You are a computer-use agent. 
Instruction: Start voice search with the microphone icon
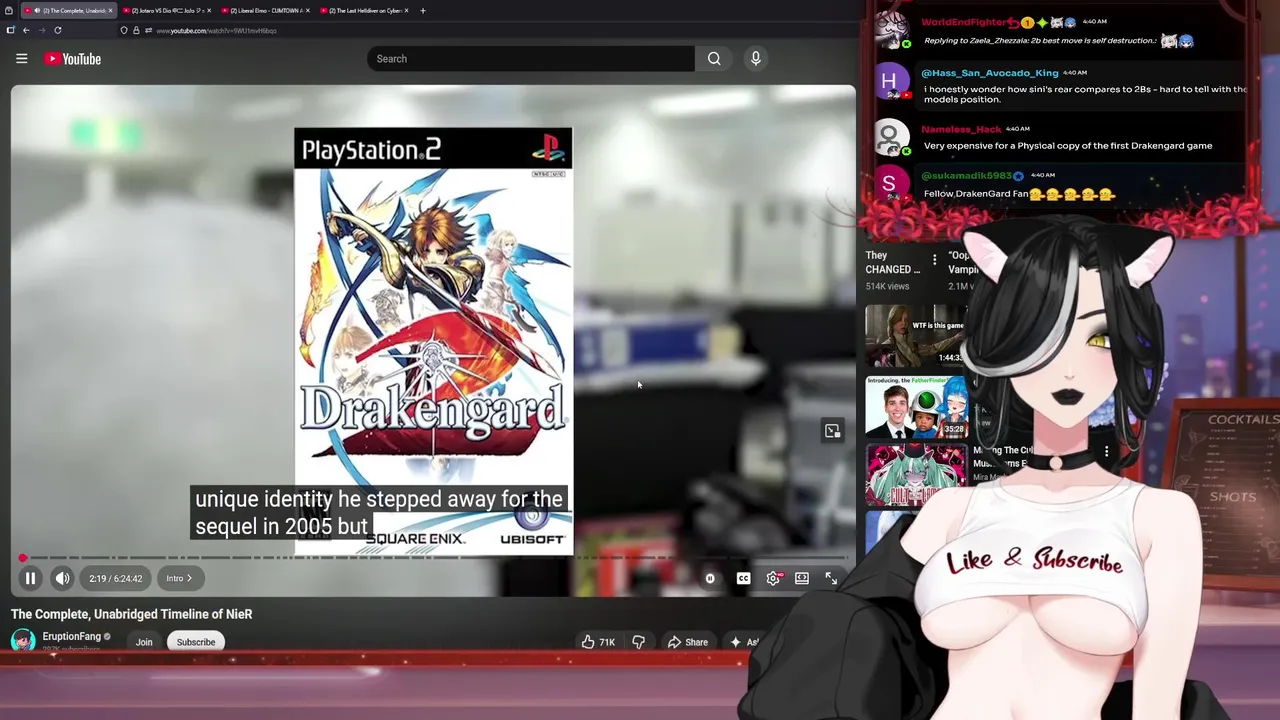(x=756, y=59)
